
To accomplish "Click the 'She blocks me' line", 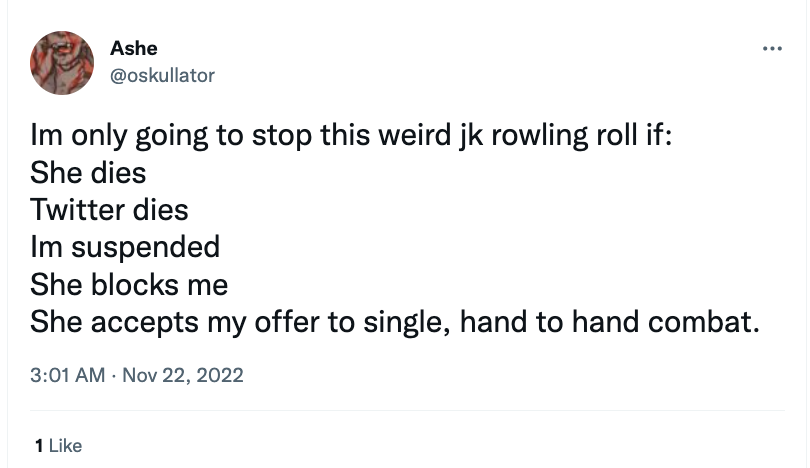I will (129, 285).
